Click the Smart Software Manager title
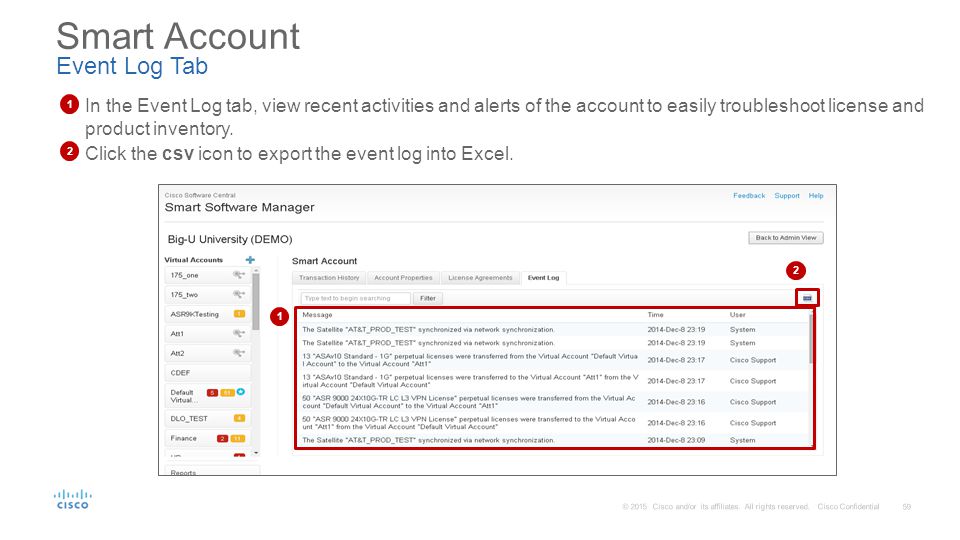The image size is (960, 540). point(239,208)
